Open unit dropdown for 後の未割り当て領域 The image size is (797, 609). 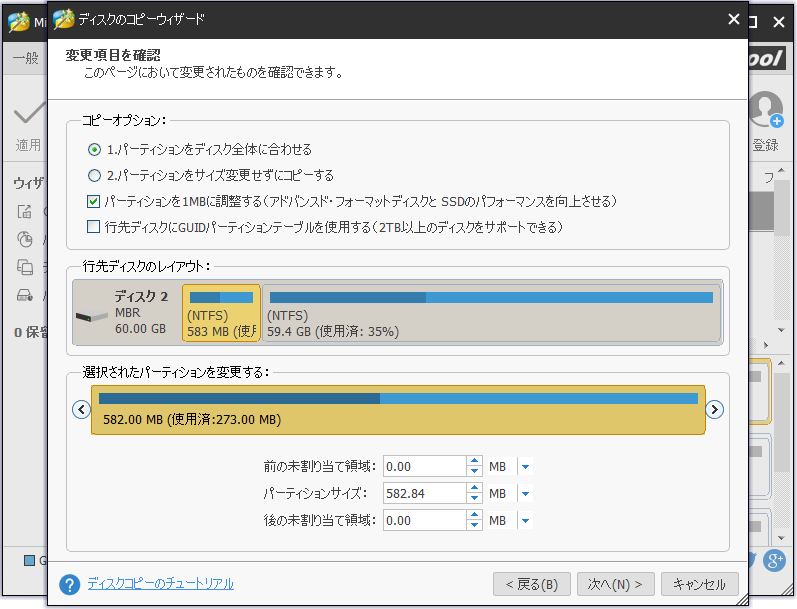[525, 520]
